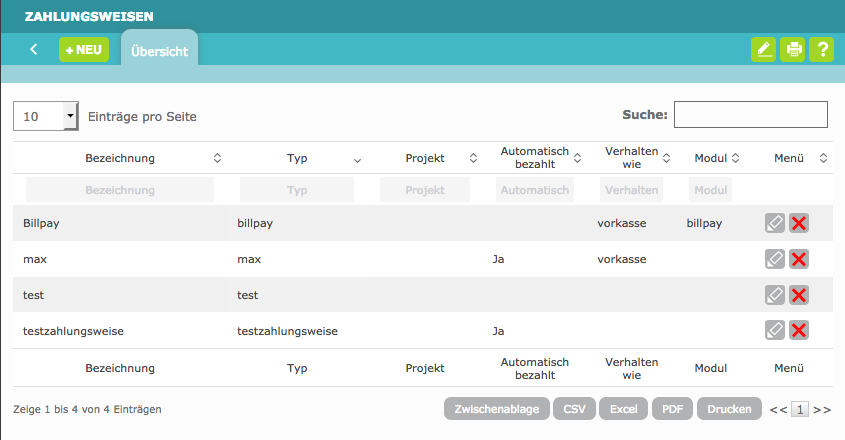Click the back arrow icon
The height and width of the screenshot is (440, 845).
click(33, 49)
